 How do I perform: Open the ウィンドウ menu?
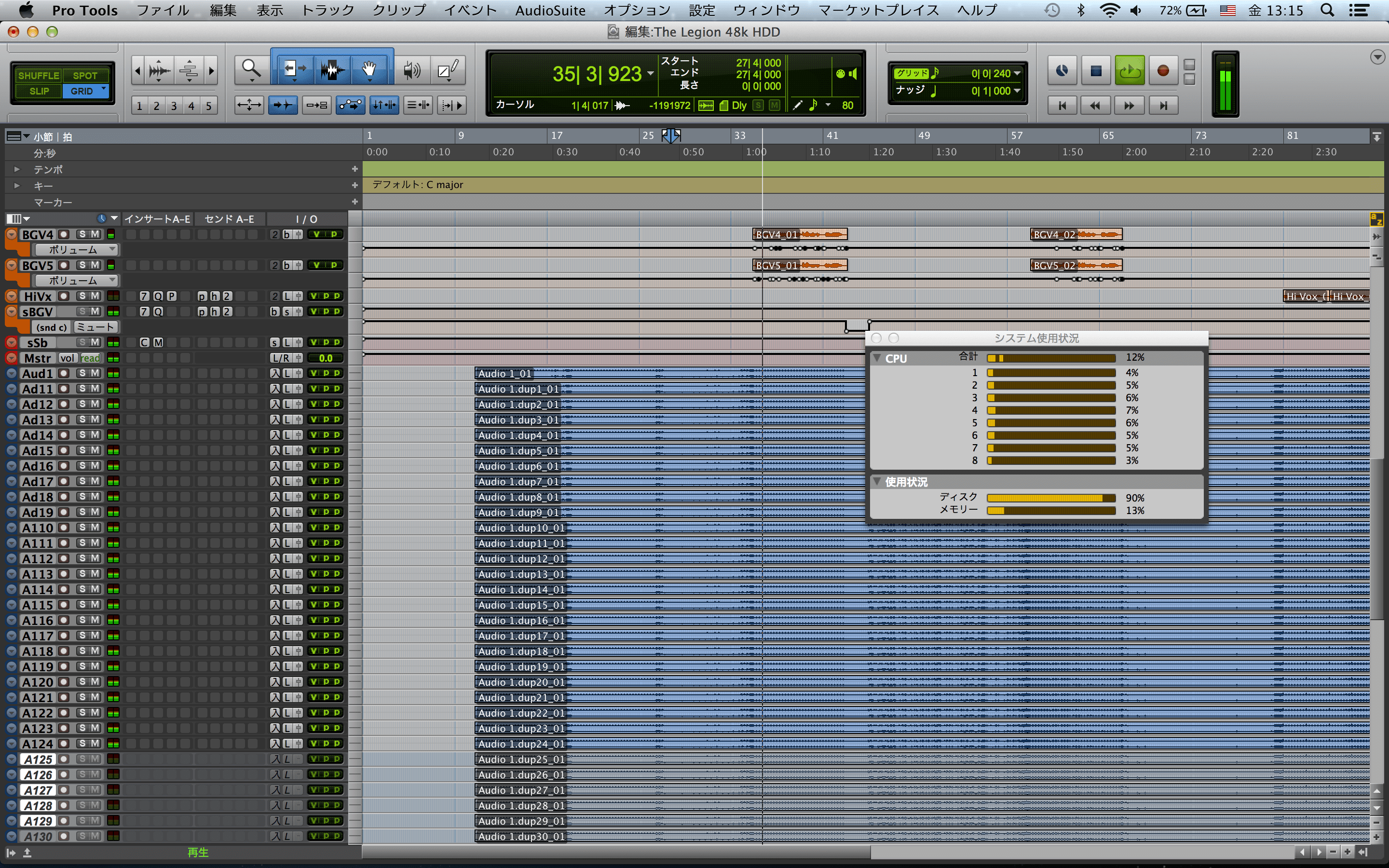[x=766, y=10]
